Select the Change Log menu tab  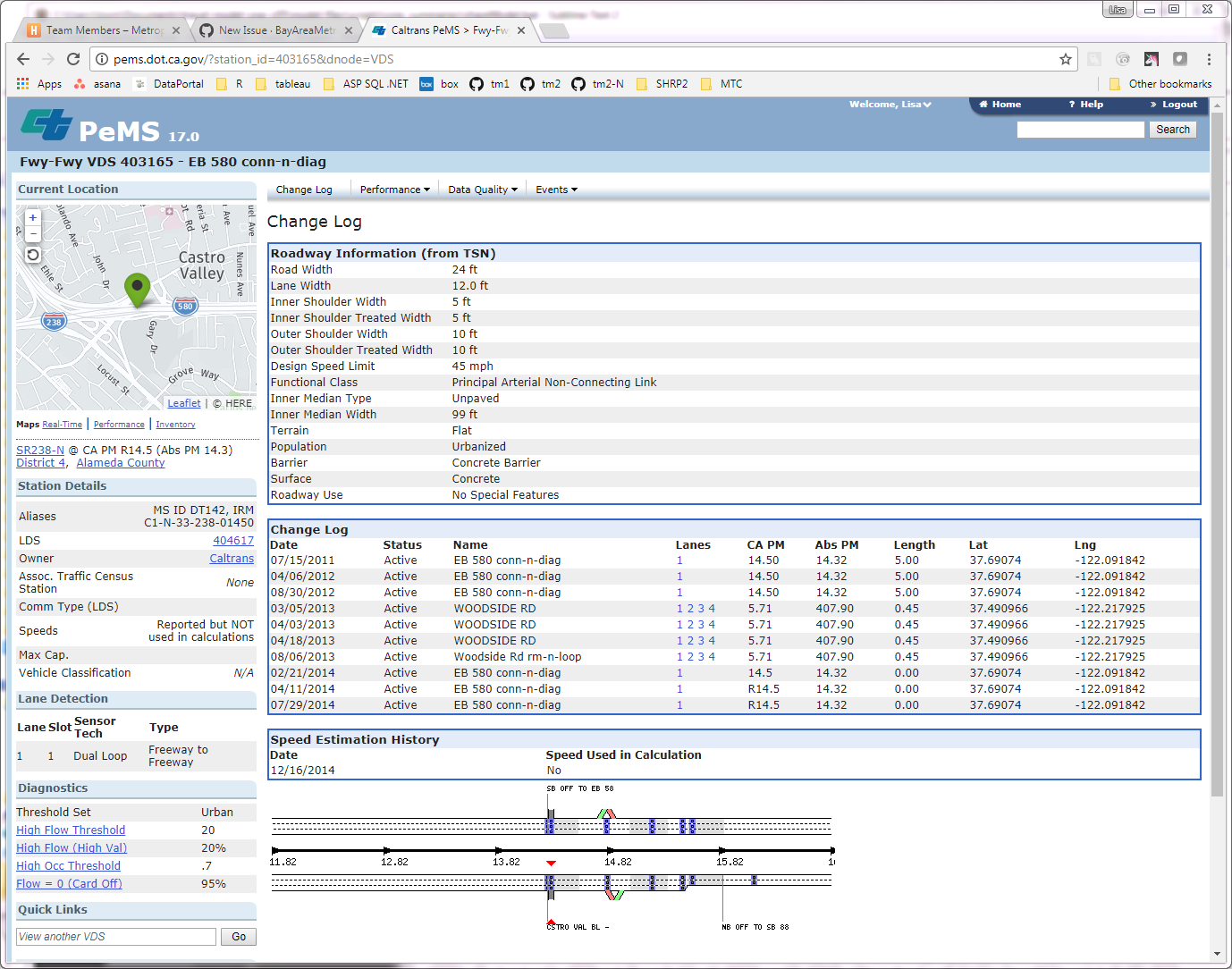[304, 190]
